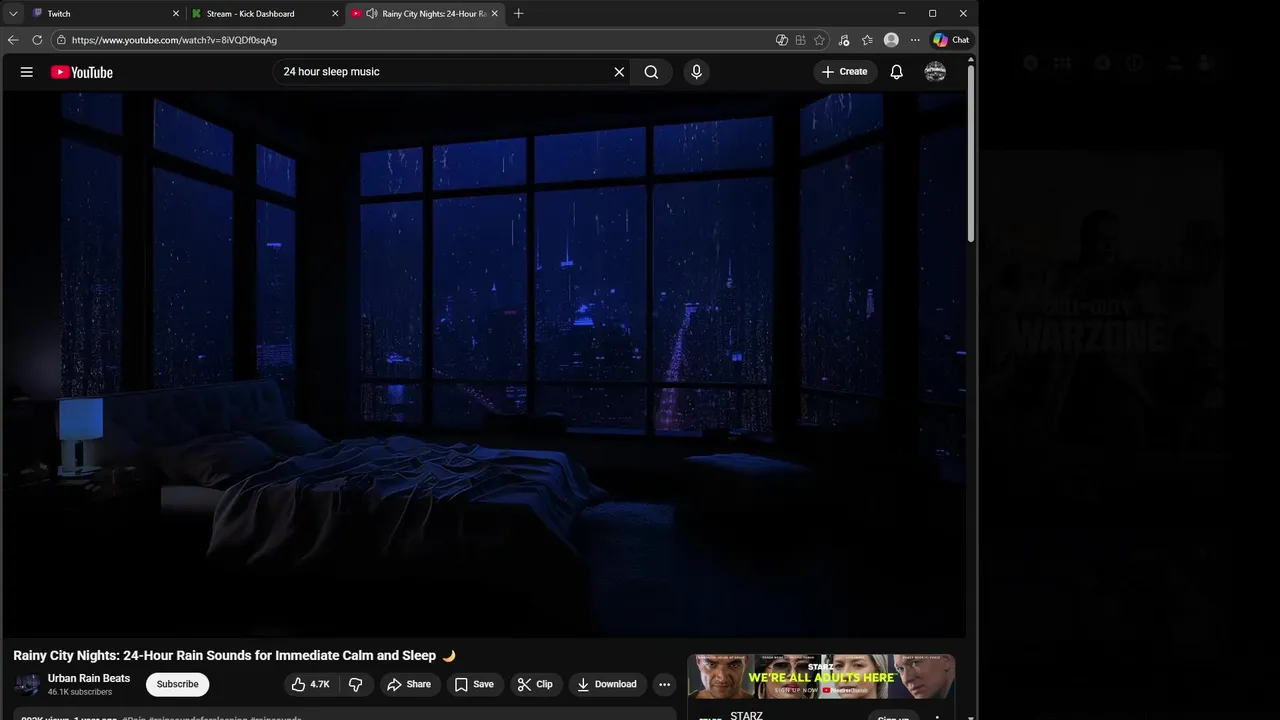Viewport: 1280px width, 720px height.
Task: Go to YouTube home via the logo
Action: click(x=82, y=72)
